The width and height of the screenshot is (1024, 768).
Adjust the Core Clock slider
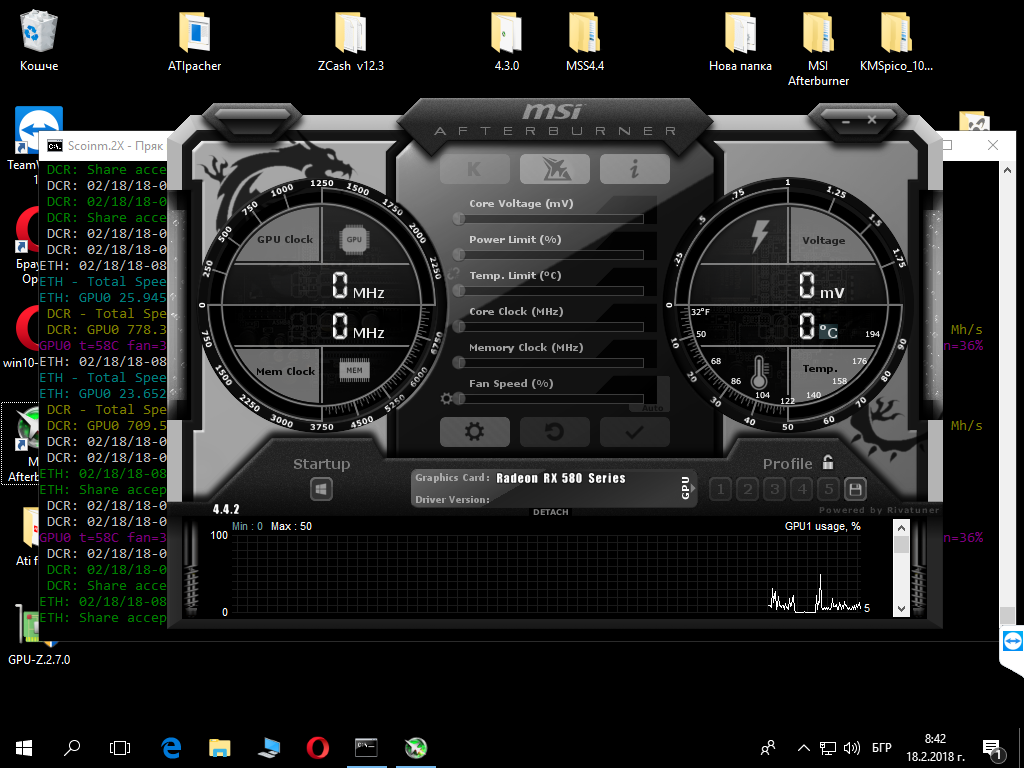point(551,327)
